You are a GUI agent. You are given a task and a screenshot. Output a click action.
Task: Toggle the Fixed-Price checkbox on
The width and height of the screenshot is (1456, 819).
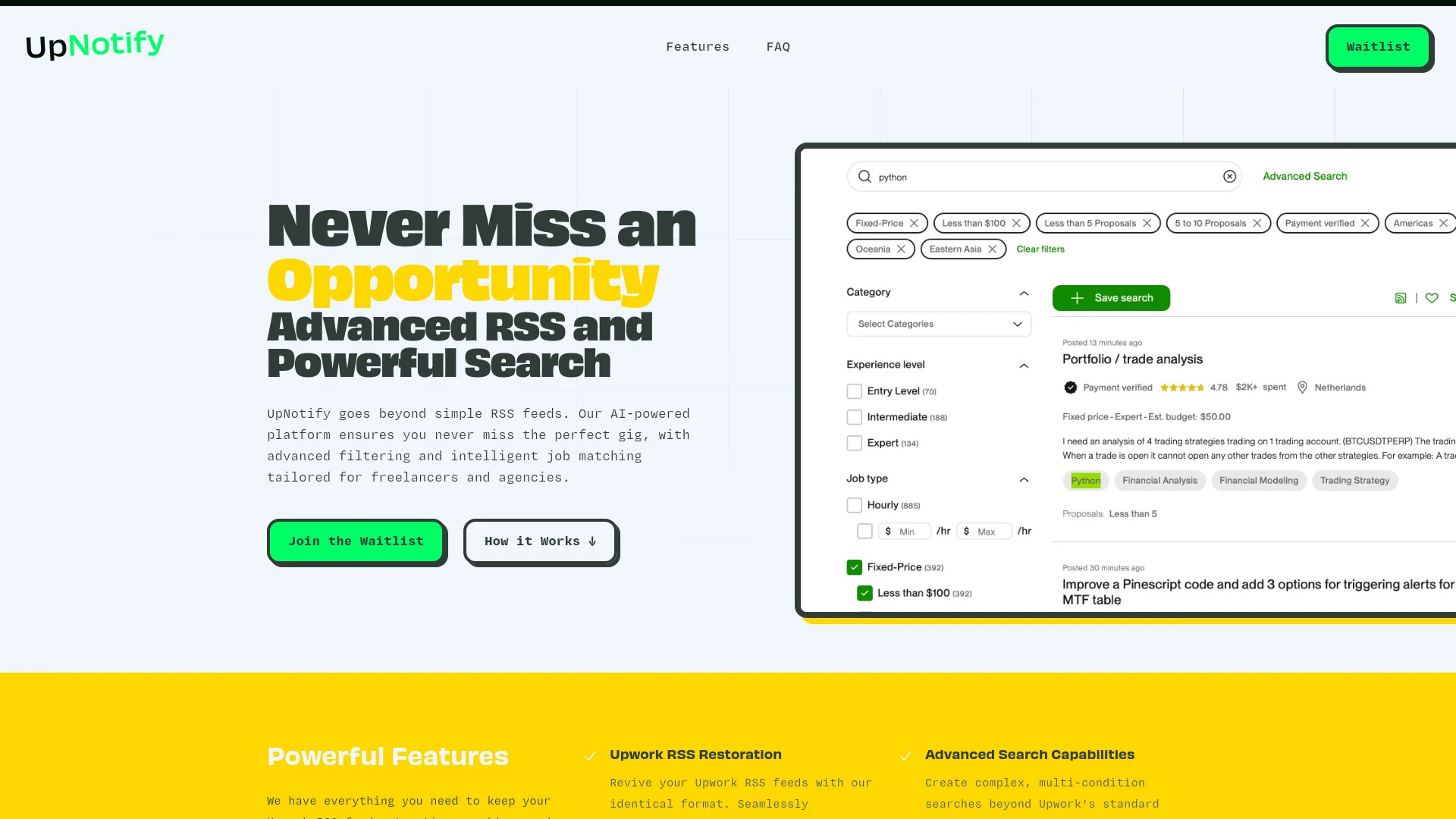[x=854, y=567]
